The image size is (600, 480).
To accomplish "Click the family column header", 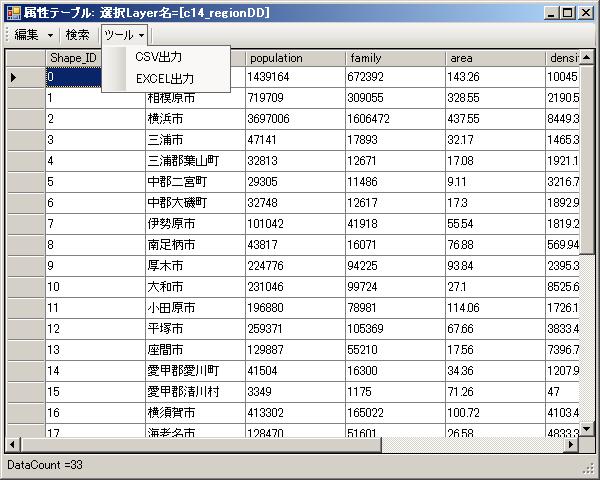I will point(393,58).
